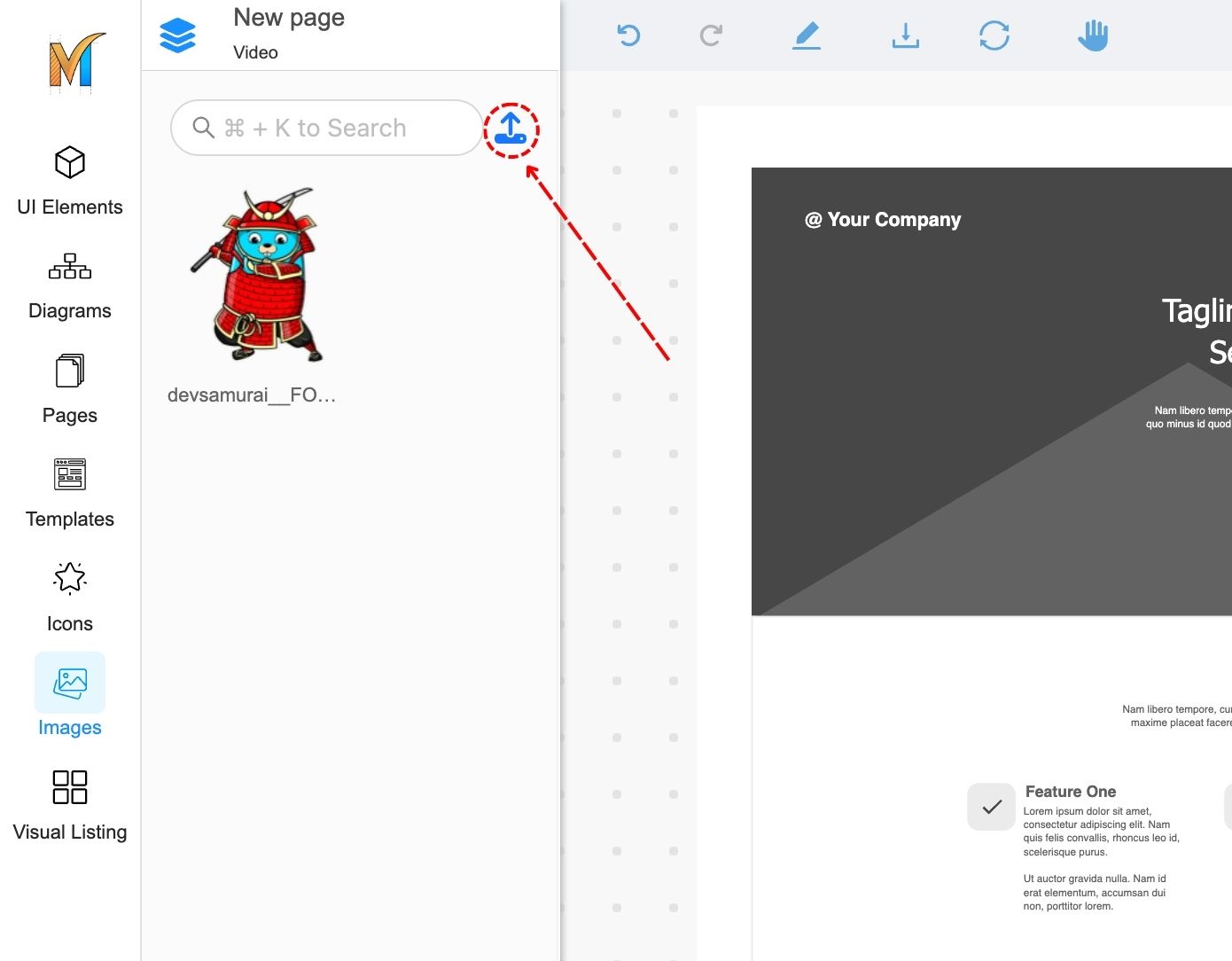1232x961 pixels.
Task: Click the undo arrow in toolbar
Action: [x=628, y=35]
